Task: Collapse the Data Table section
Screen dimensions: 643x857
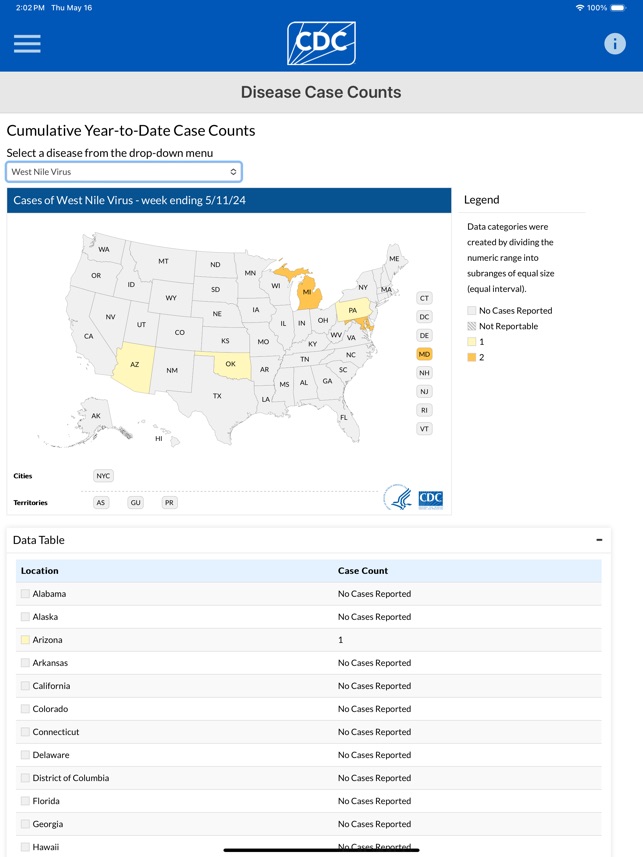Action: pyautogui.click(x=598, y=539)
